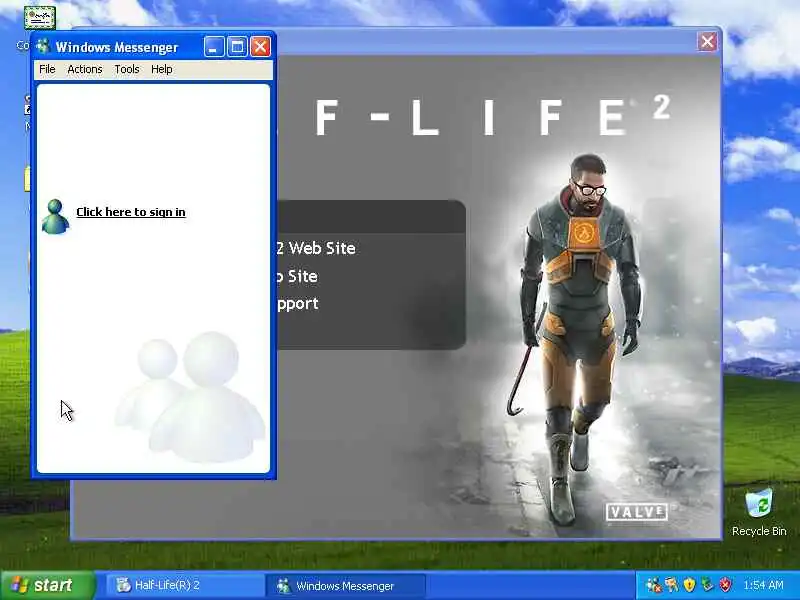Viewport: 800px width, 600px height.
Task: Select the desktop icon above the Messenger window
Action: coord(39,18)
